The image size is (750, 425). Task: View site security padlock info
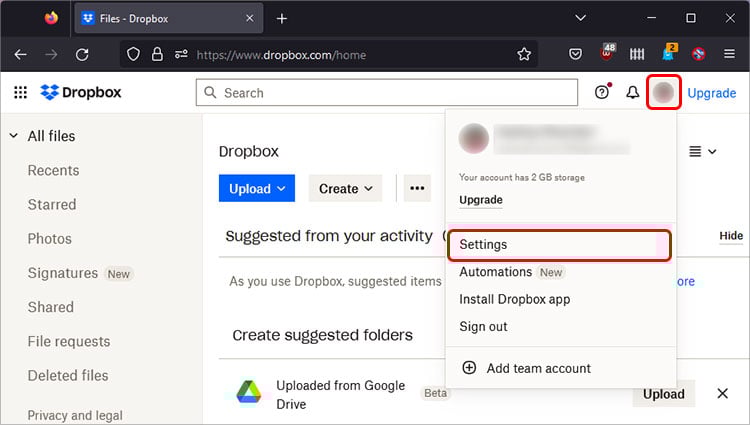click(157, 54)
